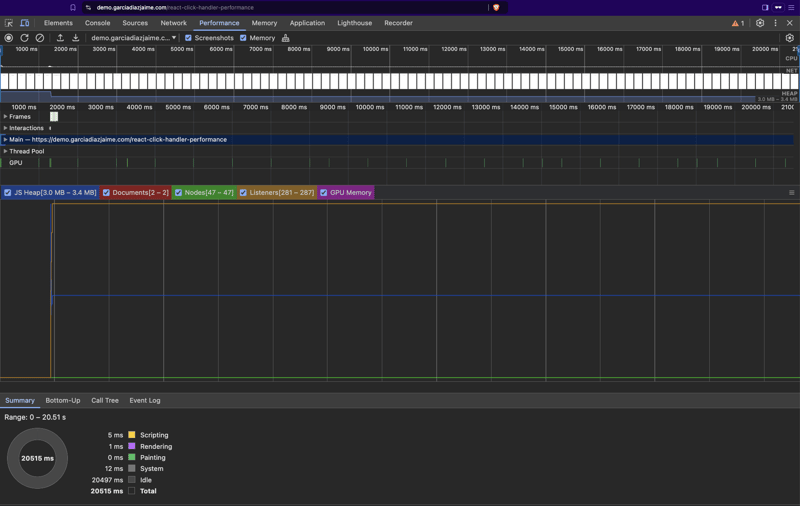The width and height of the screenshot is (800, 506).
Task: Click the green Painting color swatch
Action: click(132, 458)
